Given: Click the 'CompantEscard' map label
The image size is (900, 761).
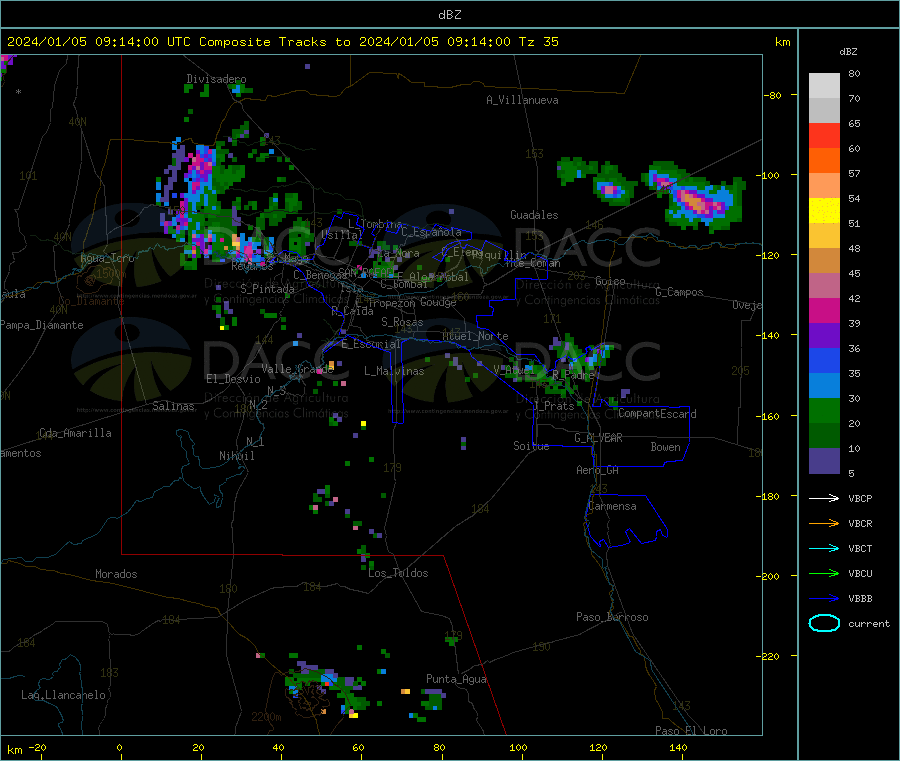Looking at the screenshot, I should (x=657, y=414).
